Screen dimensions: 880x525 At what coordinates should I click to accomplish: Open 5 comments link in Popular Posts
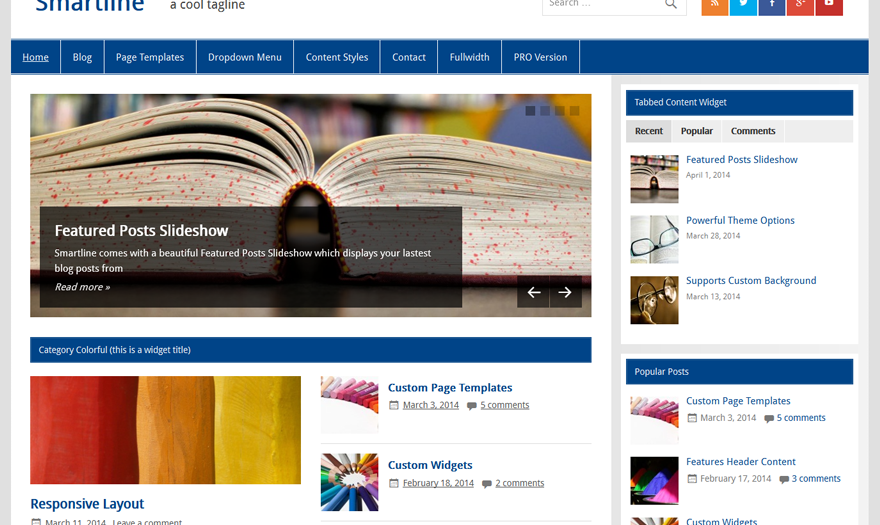click(801, 418)
